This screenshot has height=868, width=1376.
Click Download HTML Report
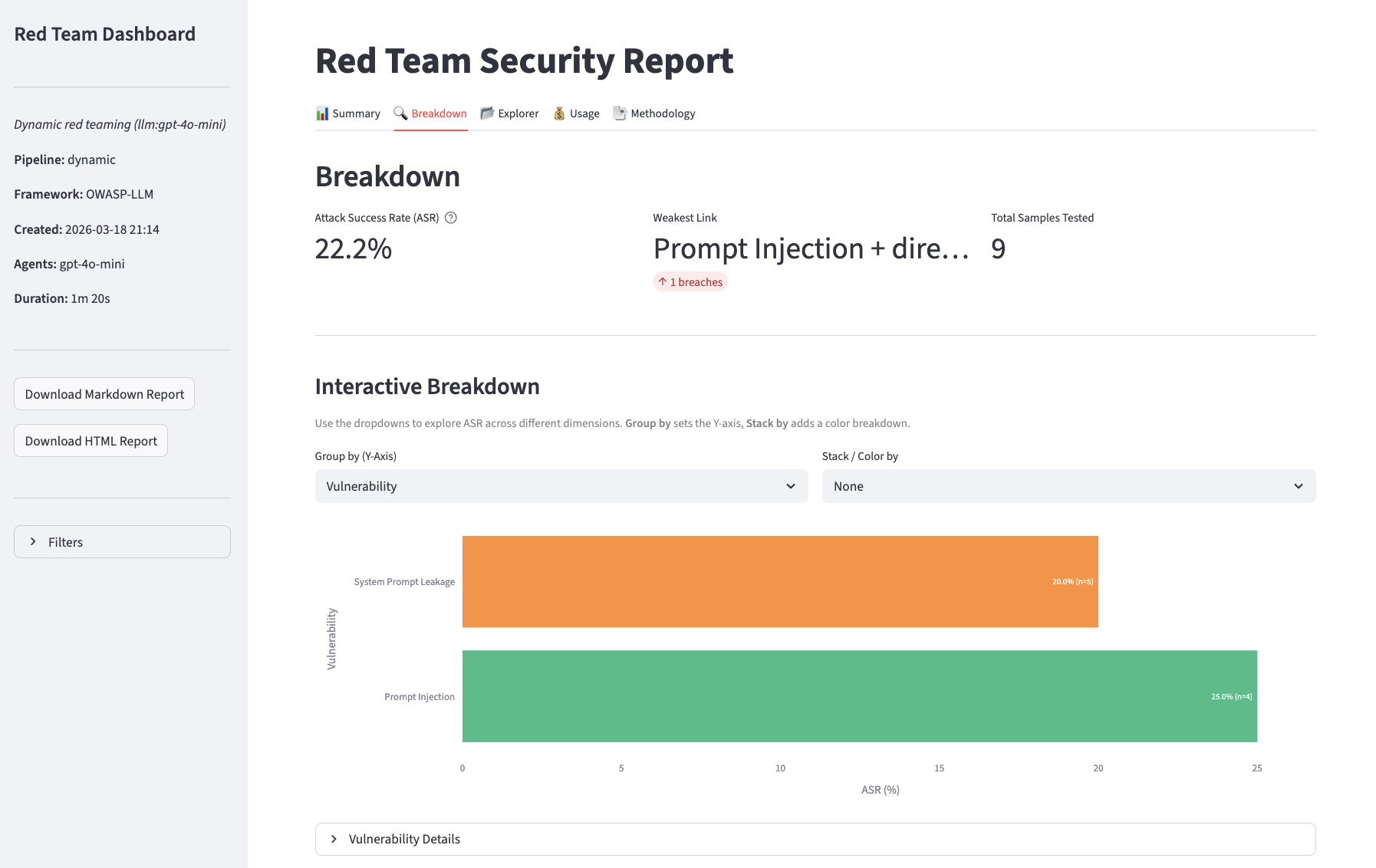click(91, 440)
